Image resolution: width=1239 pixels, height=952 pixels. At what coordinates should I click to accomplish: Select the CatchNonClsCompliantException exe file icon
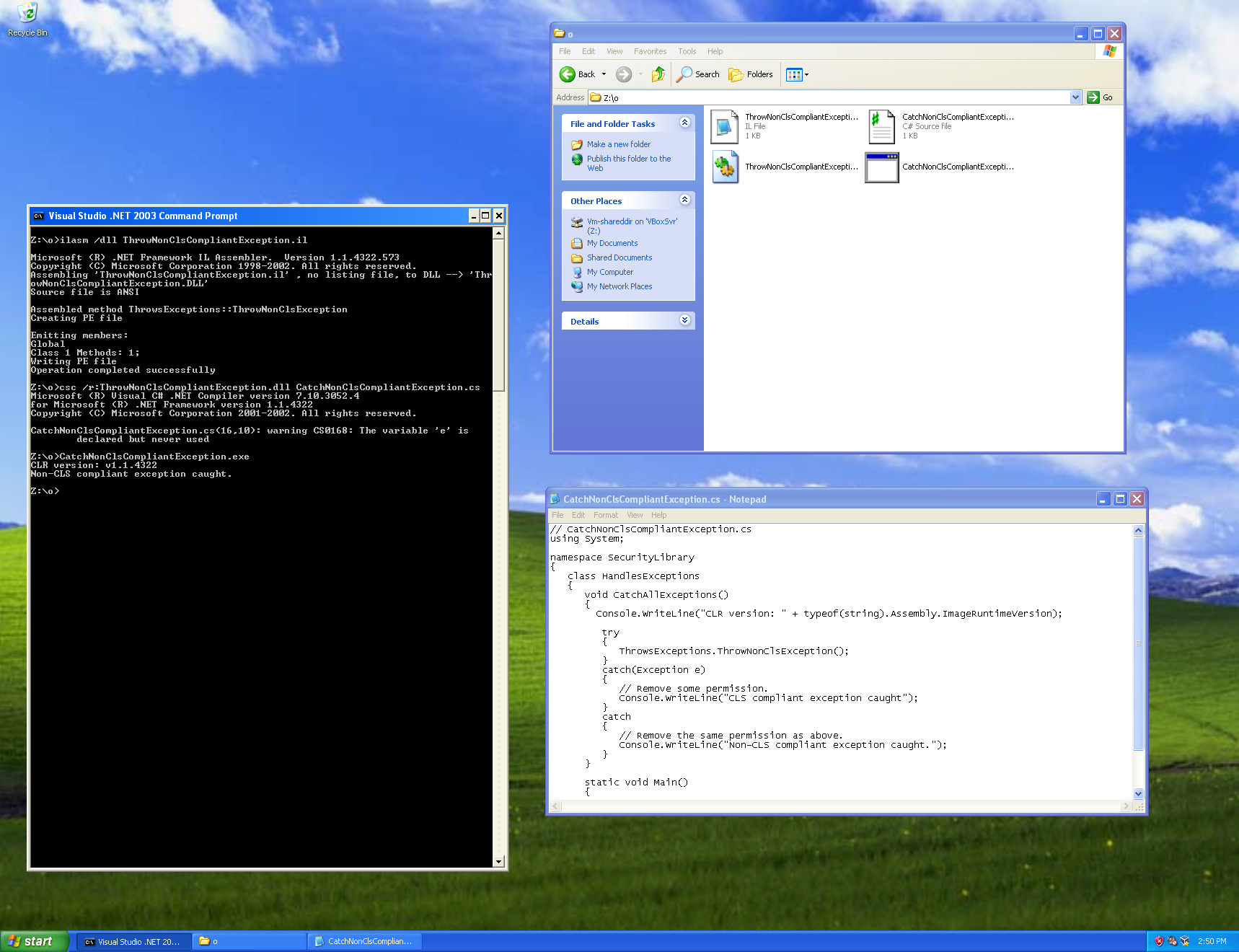point(881,167)
